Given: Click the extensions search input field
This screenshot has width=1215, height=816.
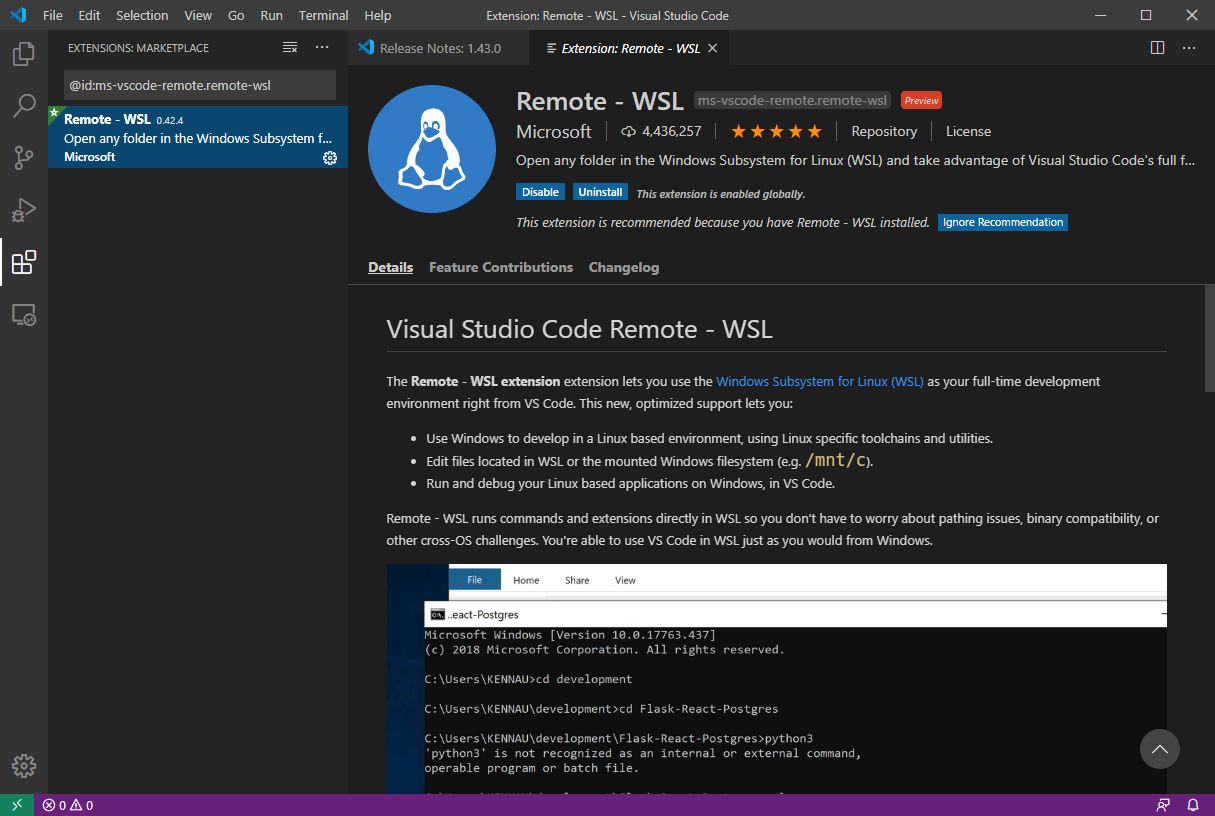Looking at the screenshot, I should (x=200, y=85).
